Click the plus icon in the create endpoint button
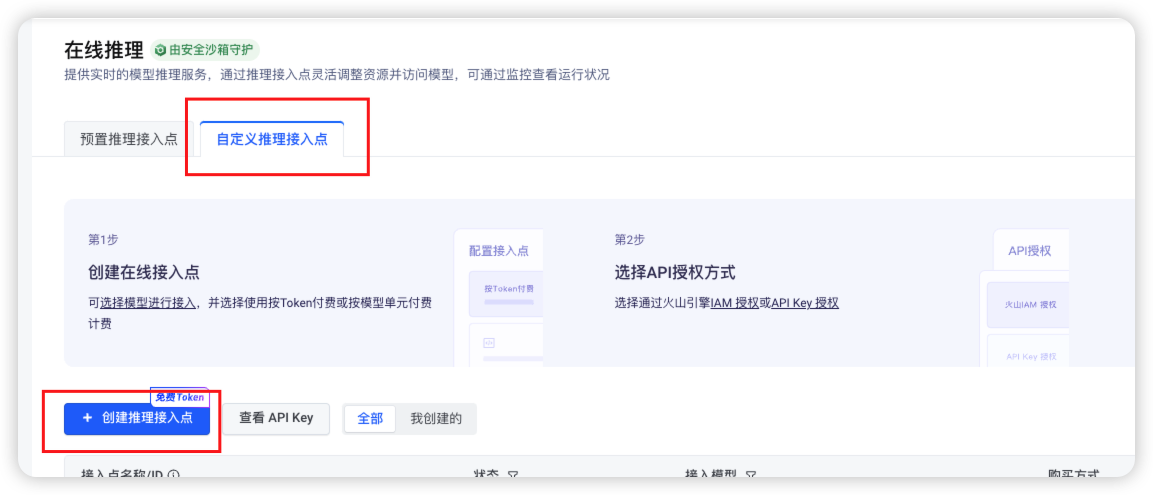The image size is (1153, 495). point(87,418)
